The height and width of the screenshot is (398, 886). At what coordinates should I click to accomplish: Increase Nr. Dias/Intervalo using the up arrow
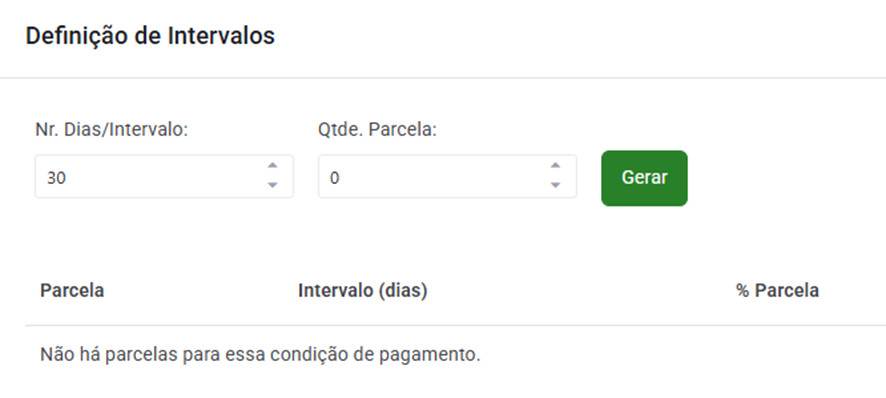[x=272, y=166]
